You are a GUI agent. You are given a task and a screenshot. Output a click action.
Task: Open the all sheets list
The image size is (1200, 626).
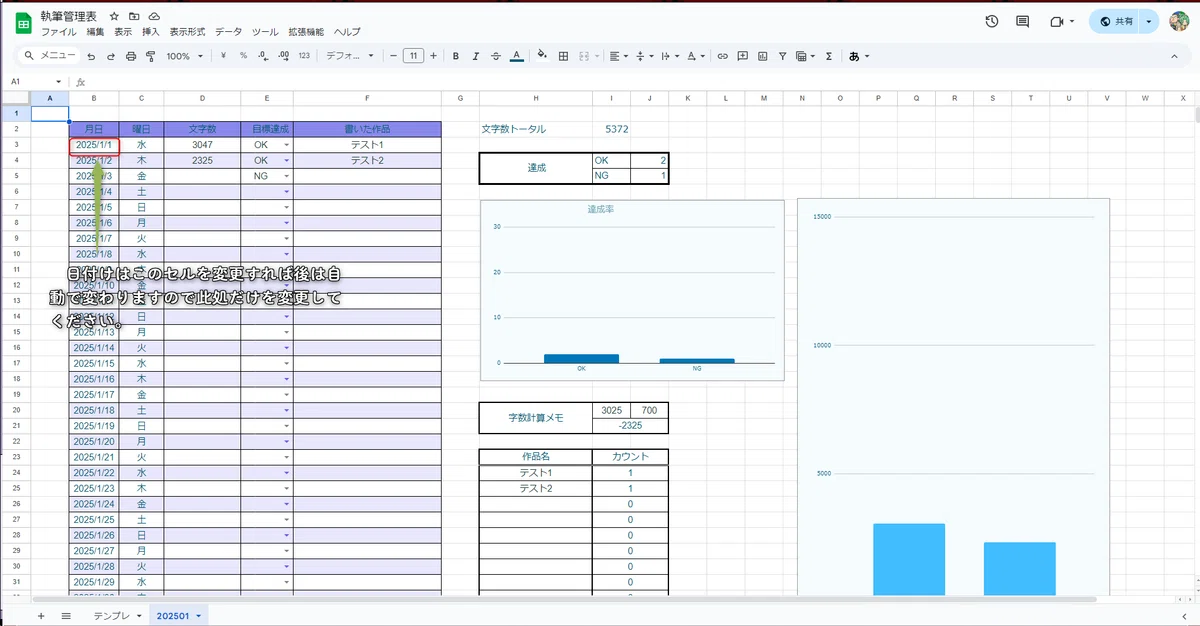(x=66, y=615)
